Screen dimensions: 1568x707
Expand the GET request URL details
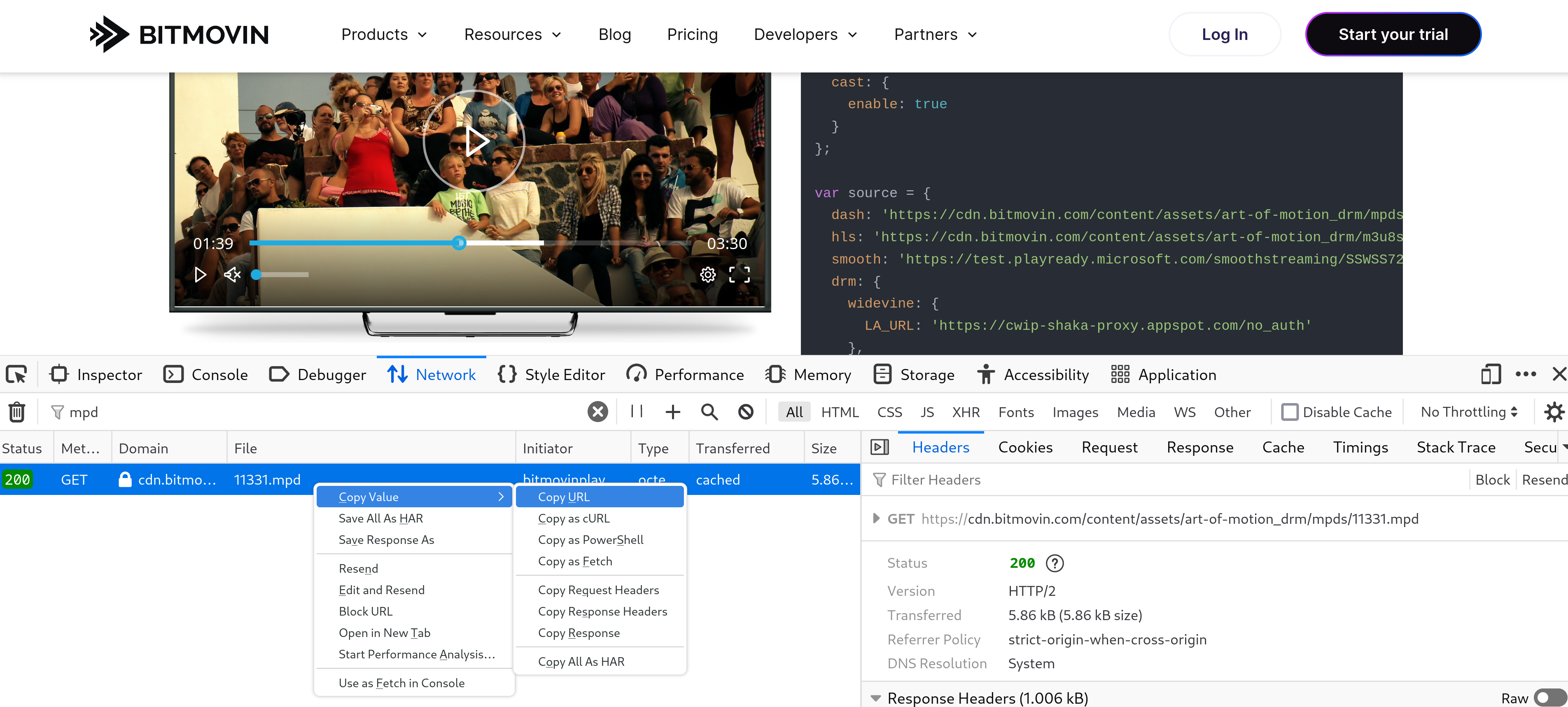pos(876,518)
